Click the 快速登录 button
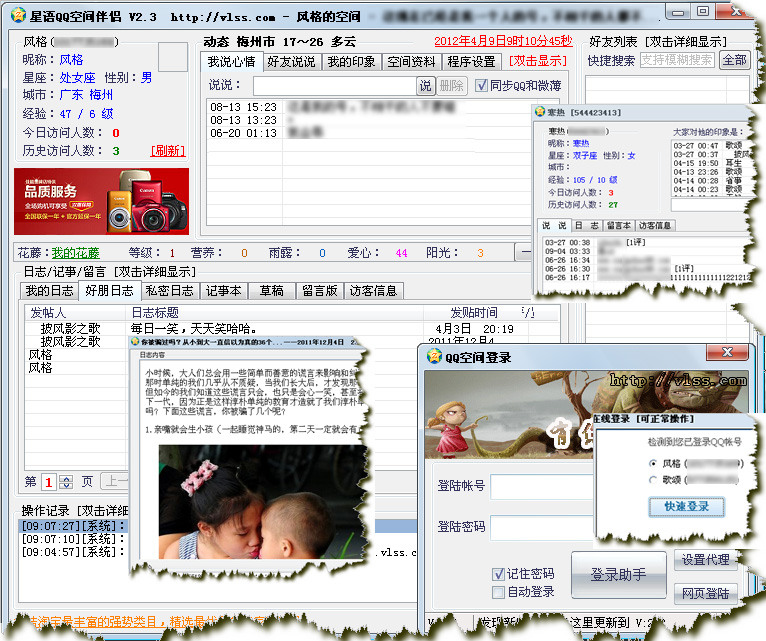Screen dimensions: 766x641 tap(686, 507)
